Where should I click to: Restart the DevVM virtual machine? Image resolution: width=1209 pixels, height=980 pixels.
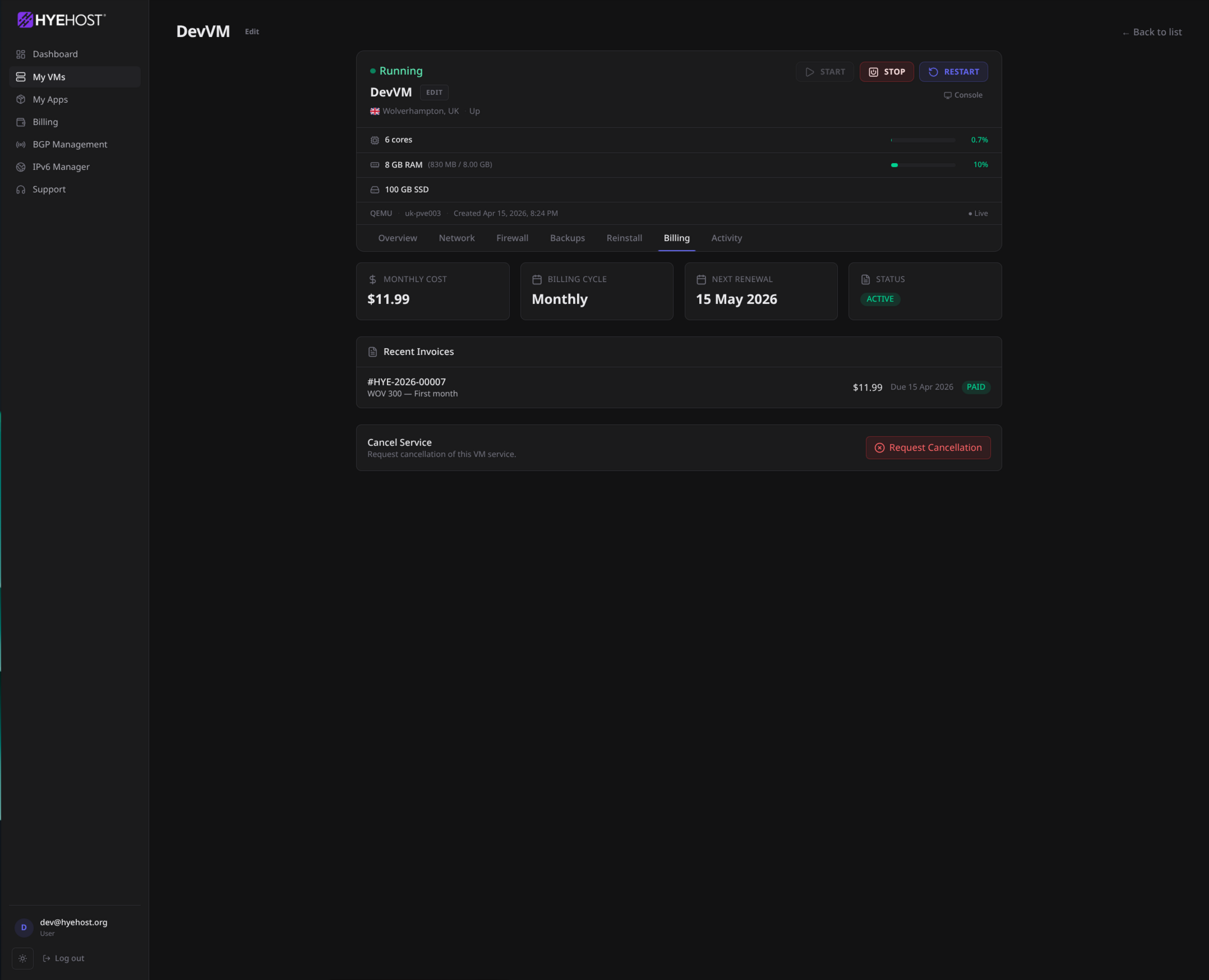click(953, 72)
